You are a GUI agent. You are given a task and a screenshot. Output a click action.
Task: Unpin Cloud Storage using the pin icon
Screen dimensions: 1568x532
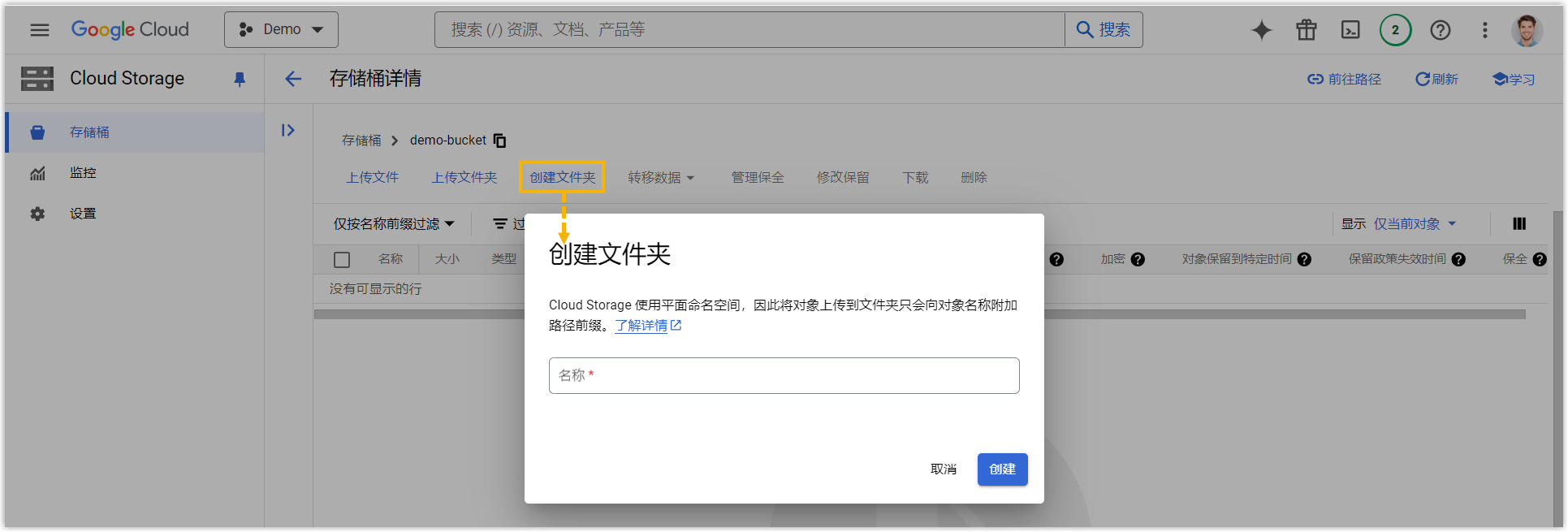pyautogui.click(x=240, y=79)
